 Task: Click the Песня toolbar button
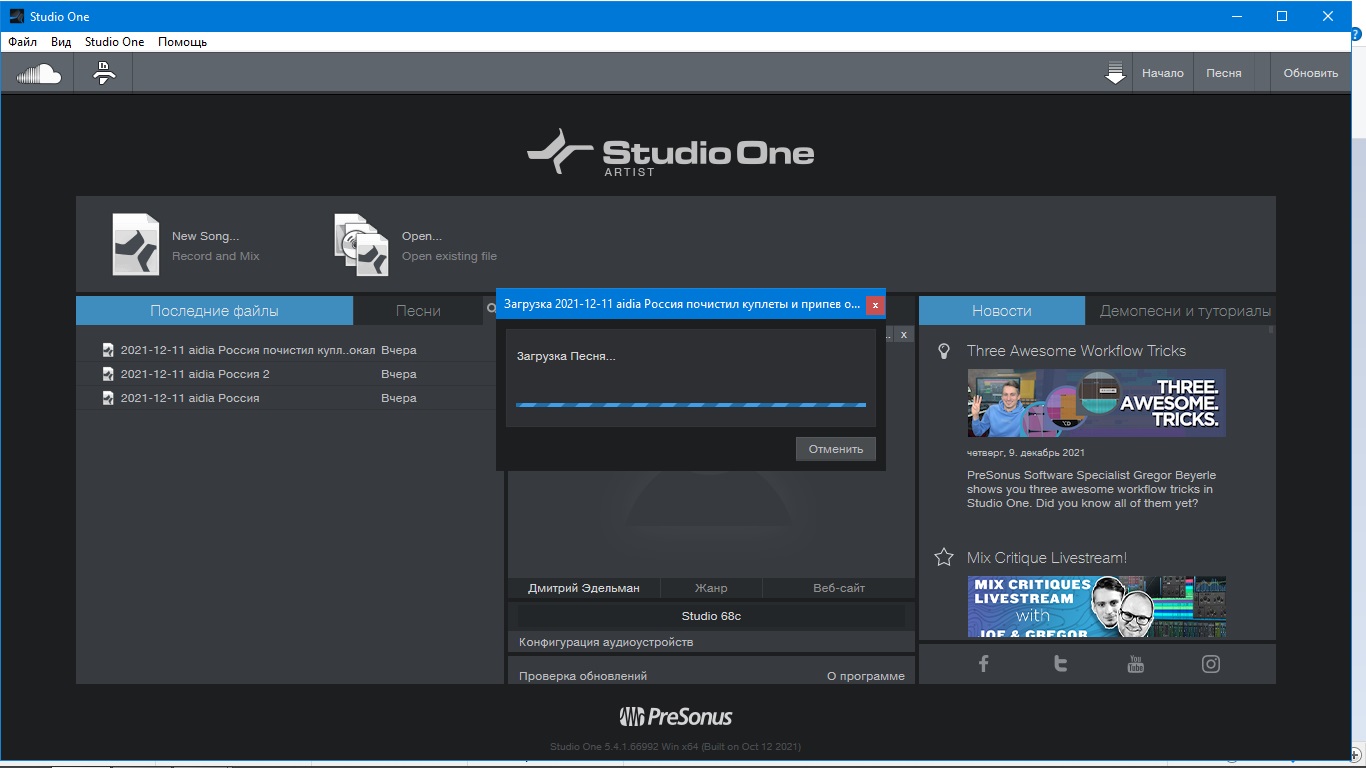pyautogui.click(x=1223, y=73)
